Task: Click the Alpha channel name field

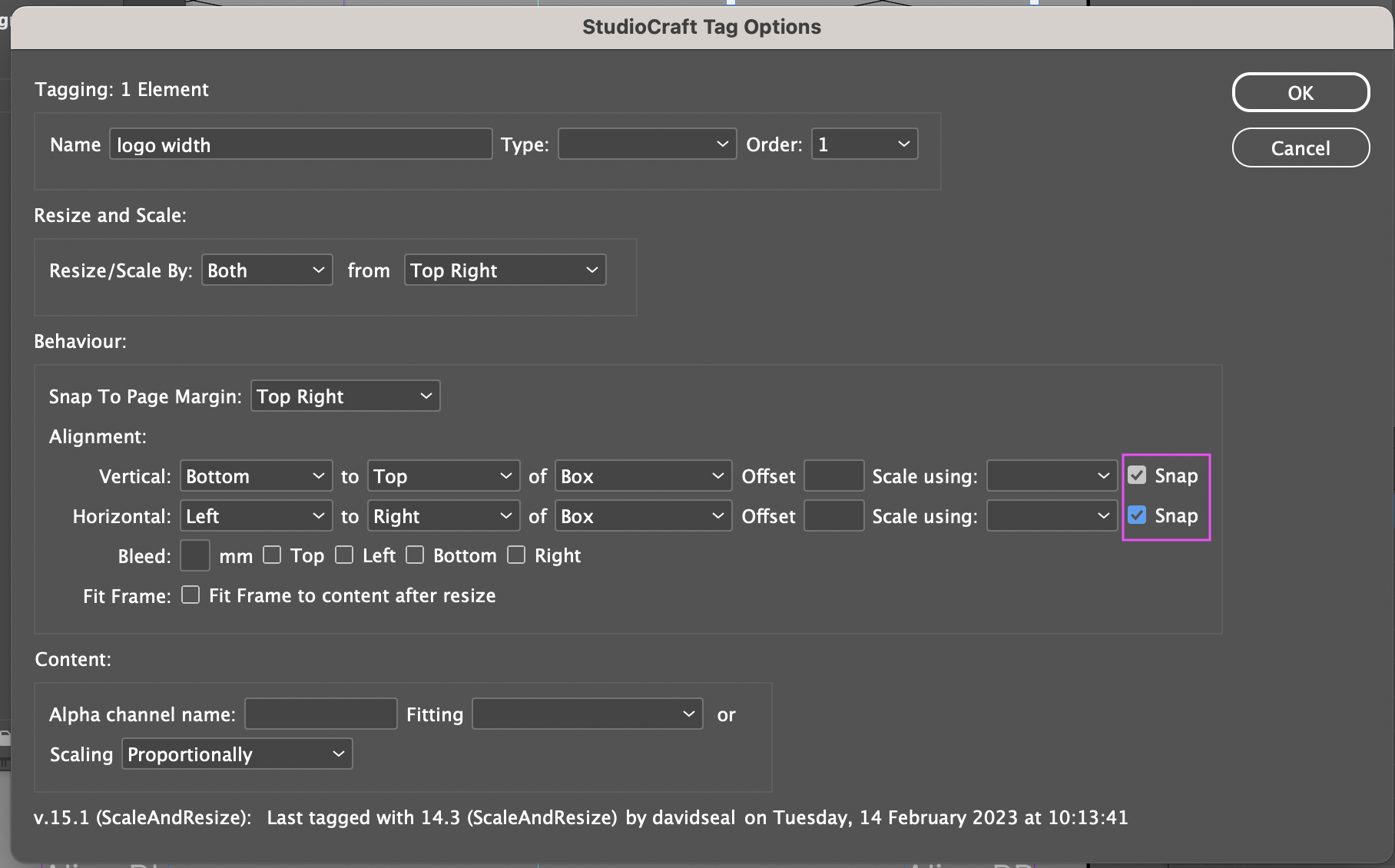Action: (321, 714)
